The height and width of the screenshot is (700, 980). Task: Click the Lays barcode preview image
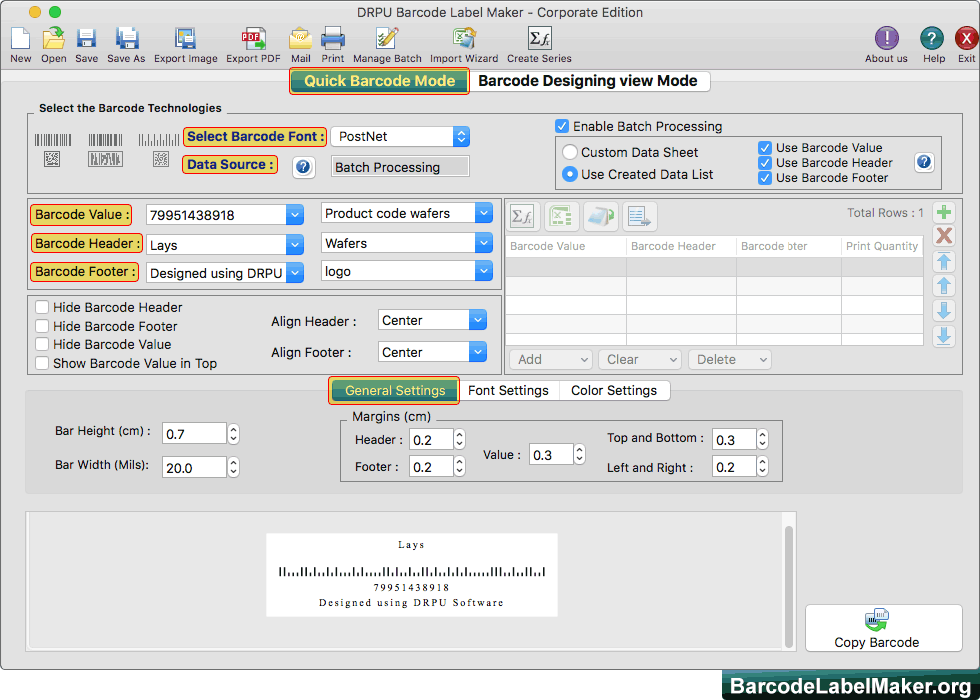[x=412, y=575]
